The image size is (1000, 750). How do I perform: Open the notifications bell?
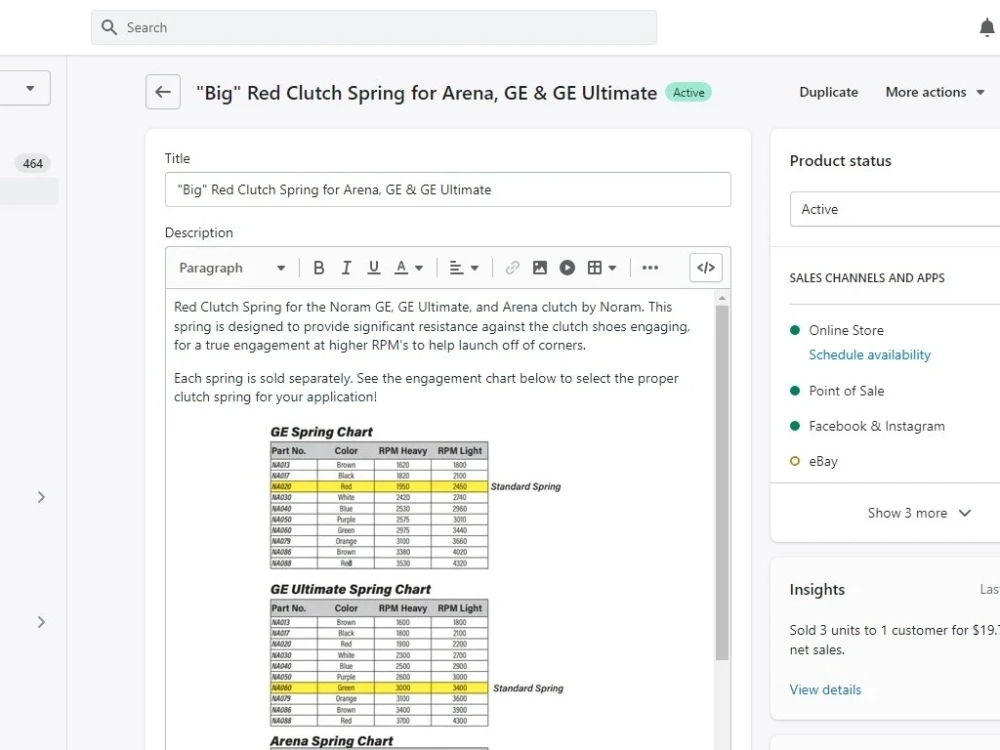(987, 27)
